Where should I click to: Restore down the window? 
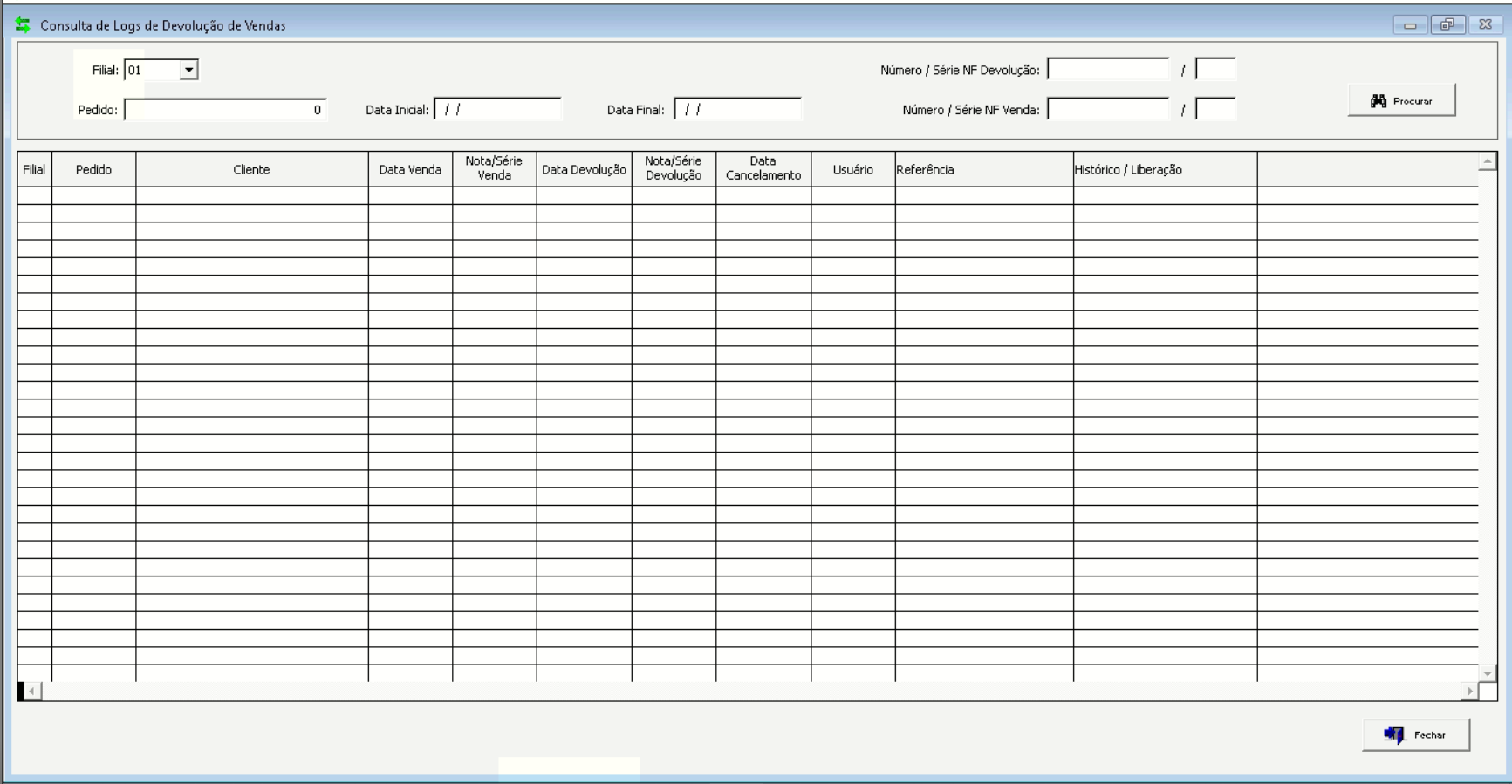(x=1447, y=25)
